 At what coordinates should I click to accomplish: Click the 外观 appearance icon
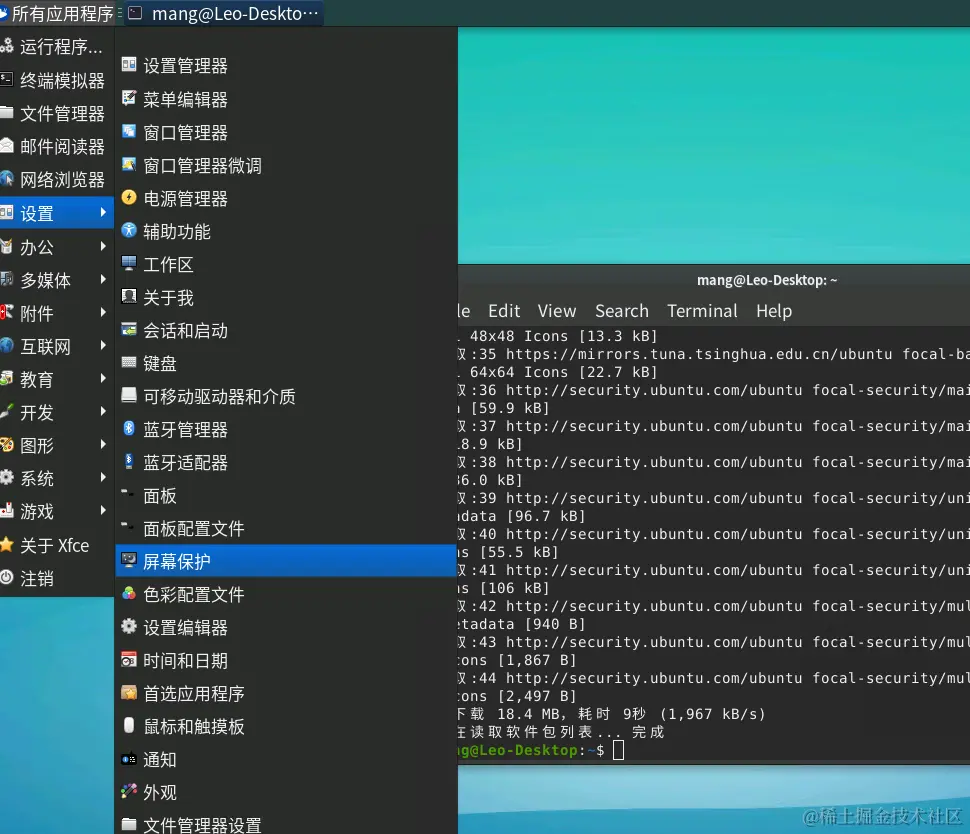point(129,791)
